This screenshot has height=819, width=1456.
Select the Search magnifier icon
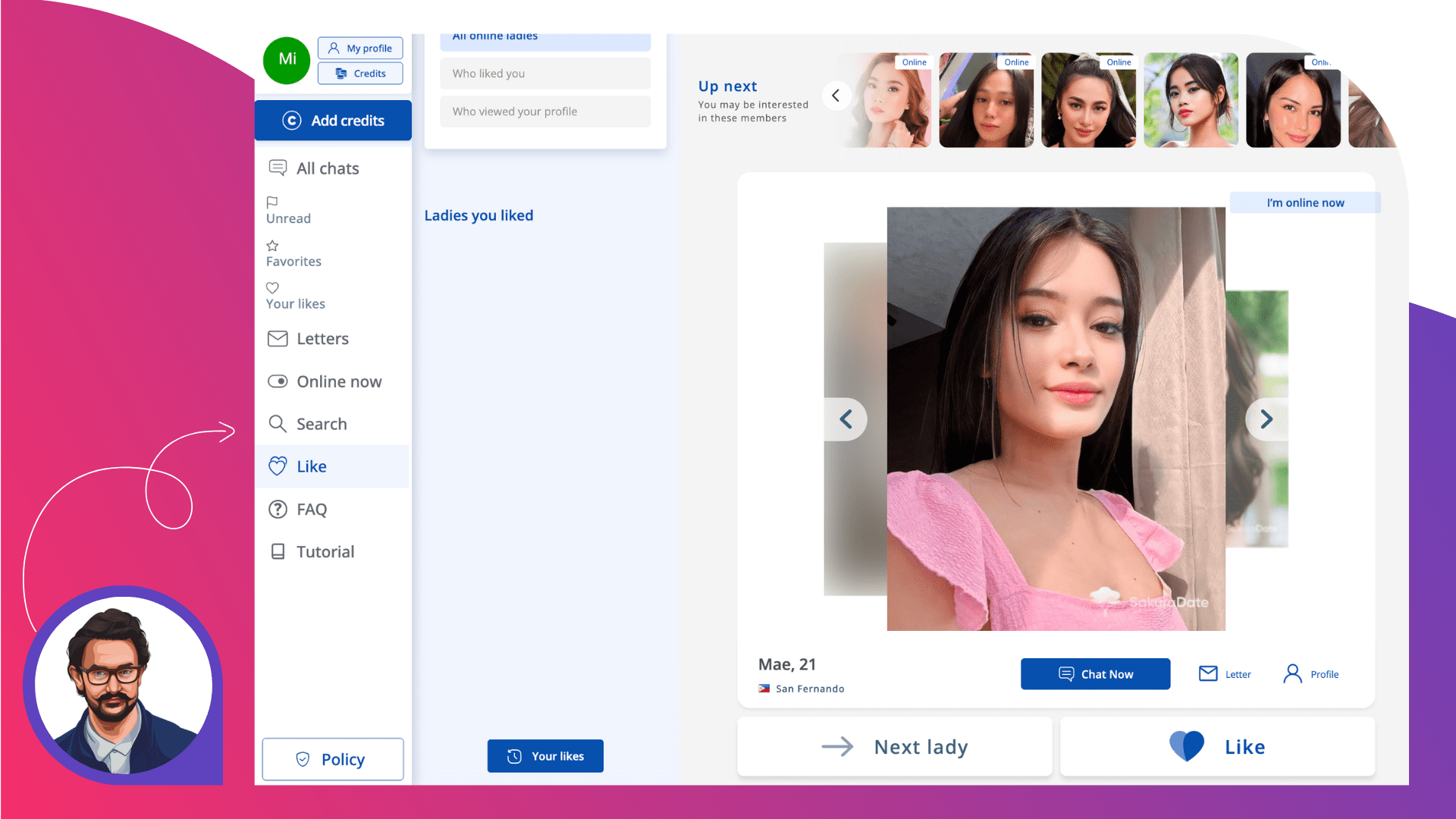(277, 423)
